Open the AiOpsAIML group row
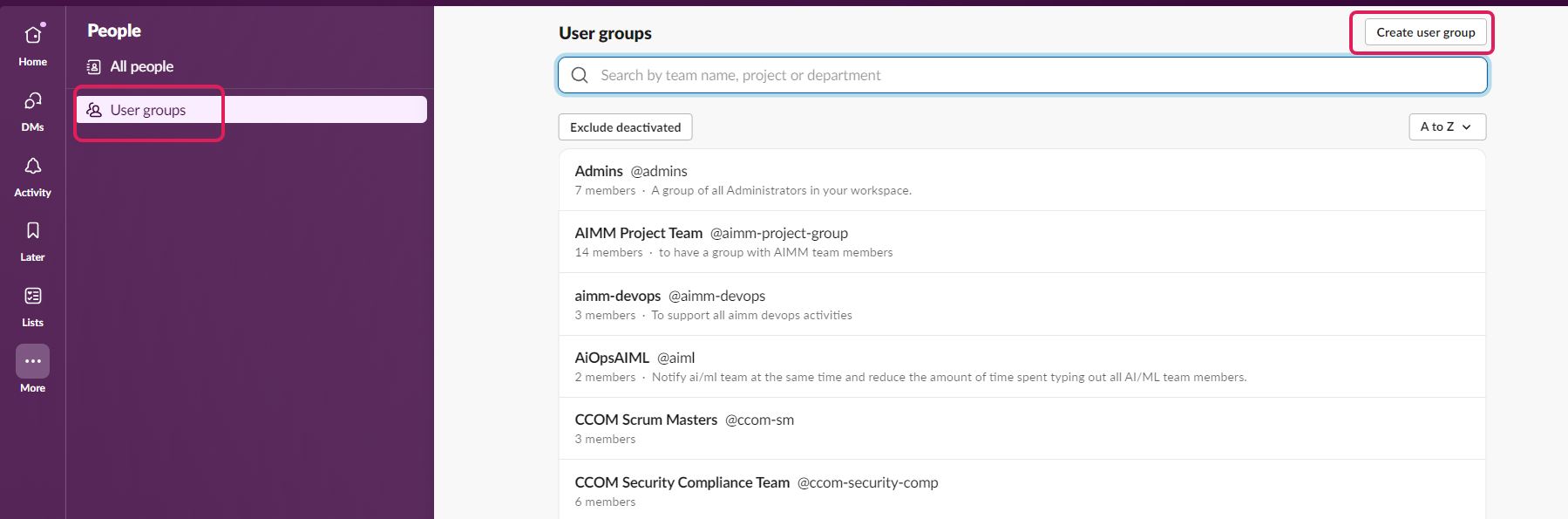Viewport: 1568px width, 519px height. click(1022, 366)
